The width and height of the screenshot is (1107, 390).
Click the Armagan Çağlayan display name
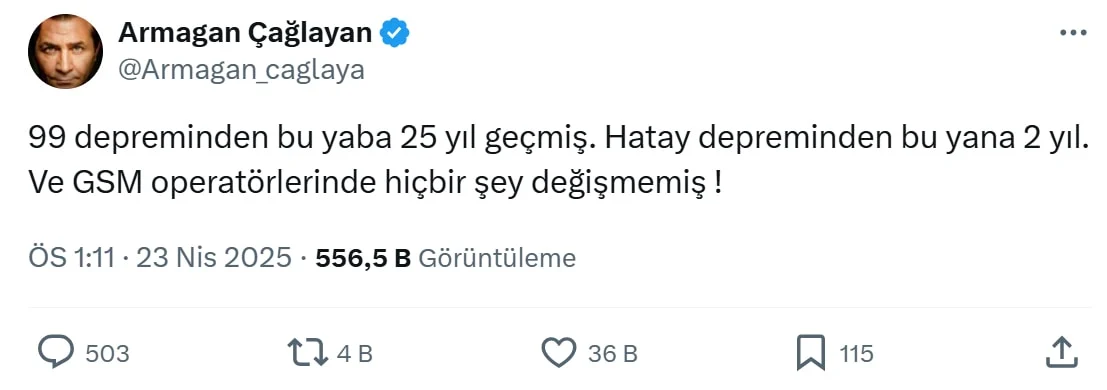[x=245, y=32]
